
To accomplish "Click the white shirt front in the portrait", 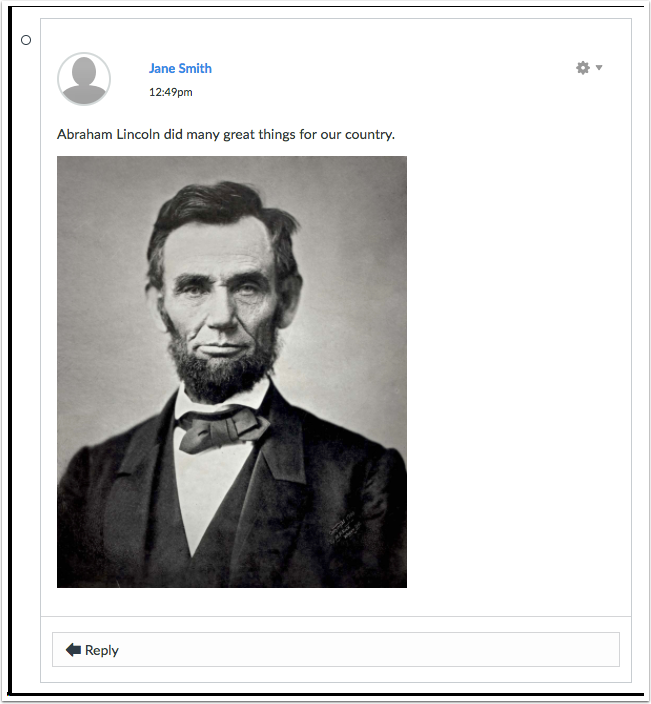I will 207,494.
